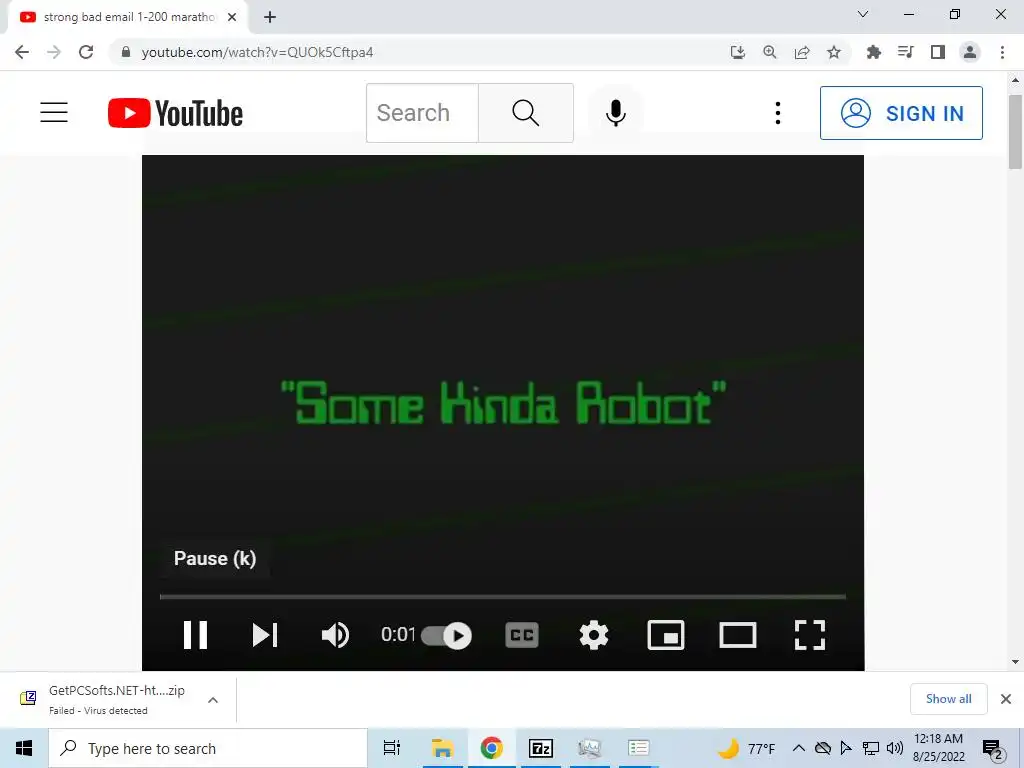Open Chrome profile avatar
Screen dimensions: 1024x768
point(970,52)
